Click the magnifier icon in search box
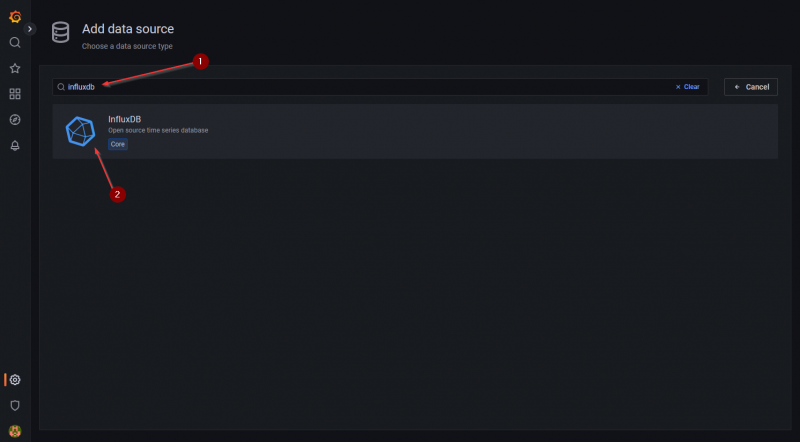800x442 pixels. (x=61, y=87)
